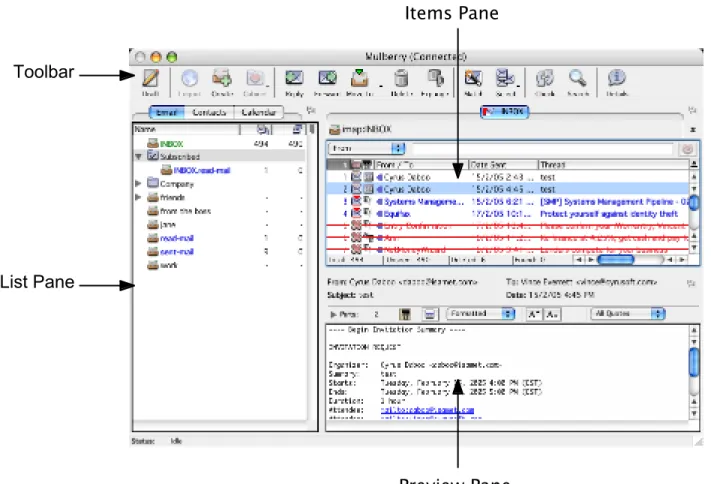711x484 pixels.
Task: Click the match filter text field
Action: click(x=543, y=149)
